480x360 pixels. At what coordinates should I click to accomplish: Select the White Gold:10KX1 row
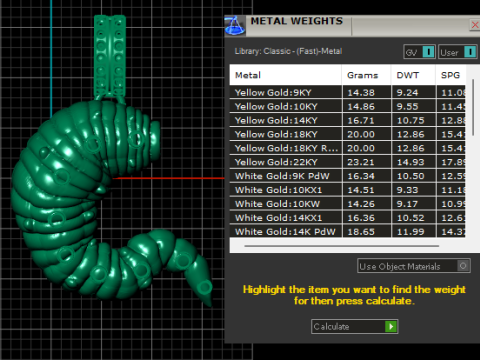point(348,190)
